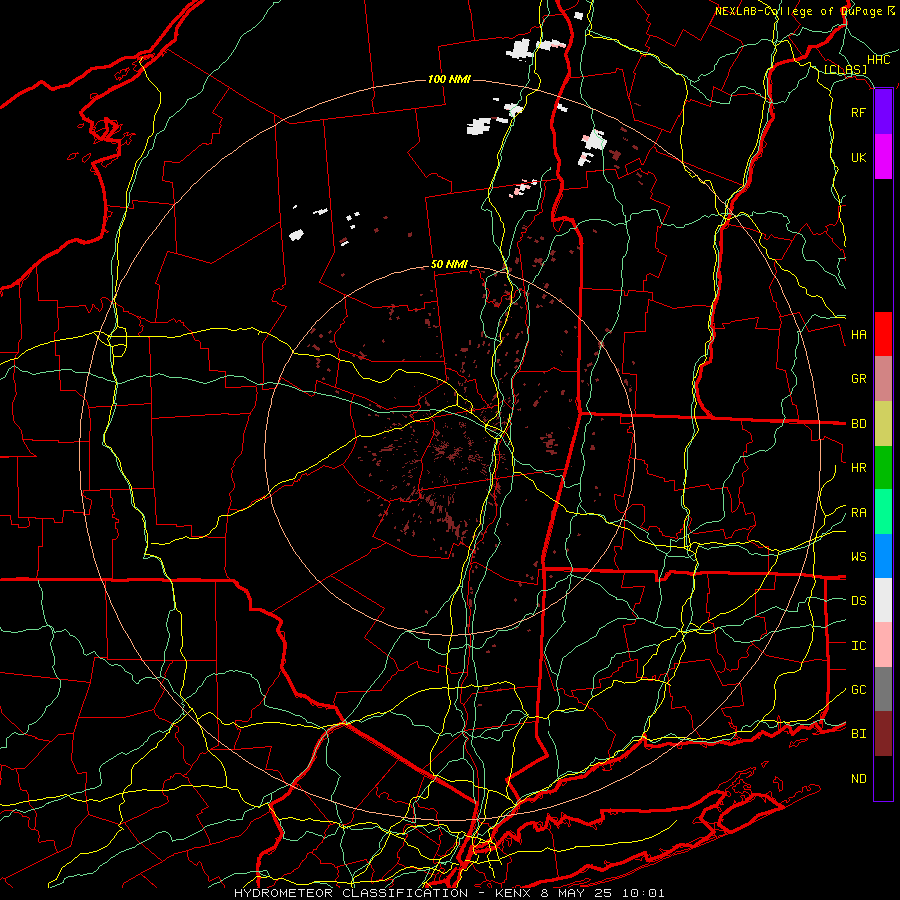The height and width of the screenshot is (900, 900).
Task: Select the GC gray legend swatch
Action: 883,689
